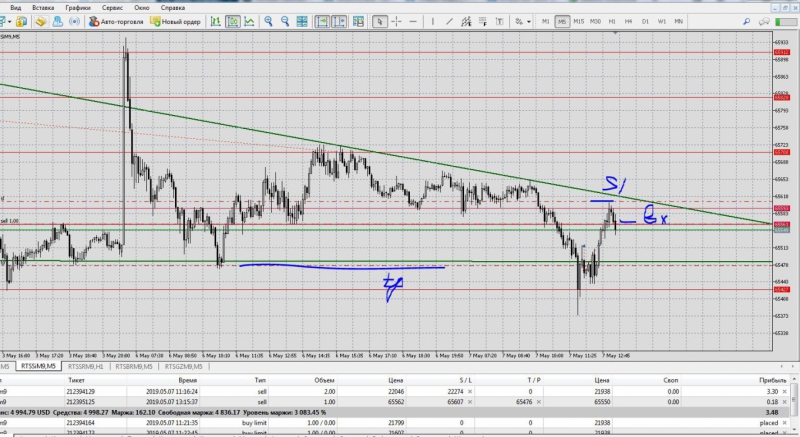The image size is (800, 437).
Task: Set timeframe to H4
Action: (x=629, y=21)
